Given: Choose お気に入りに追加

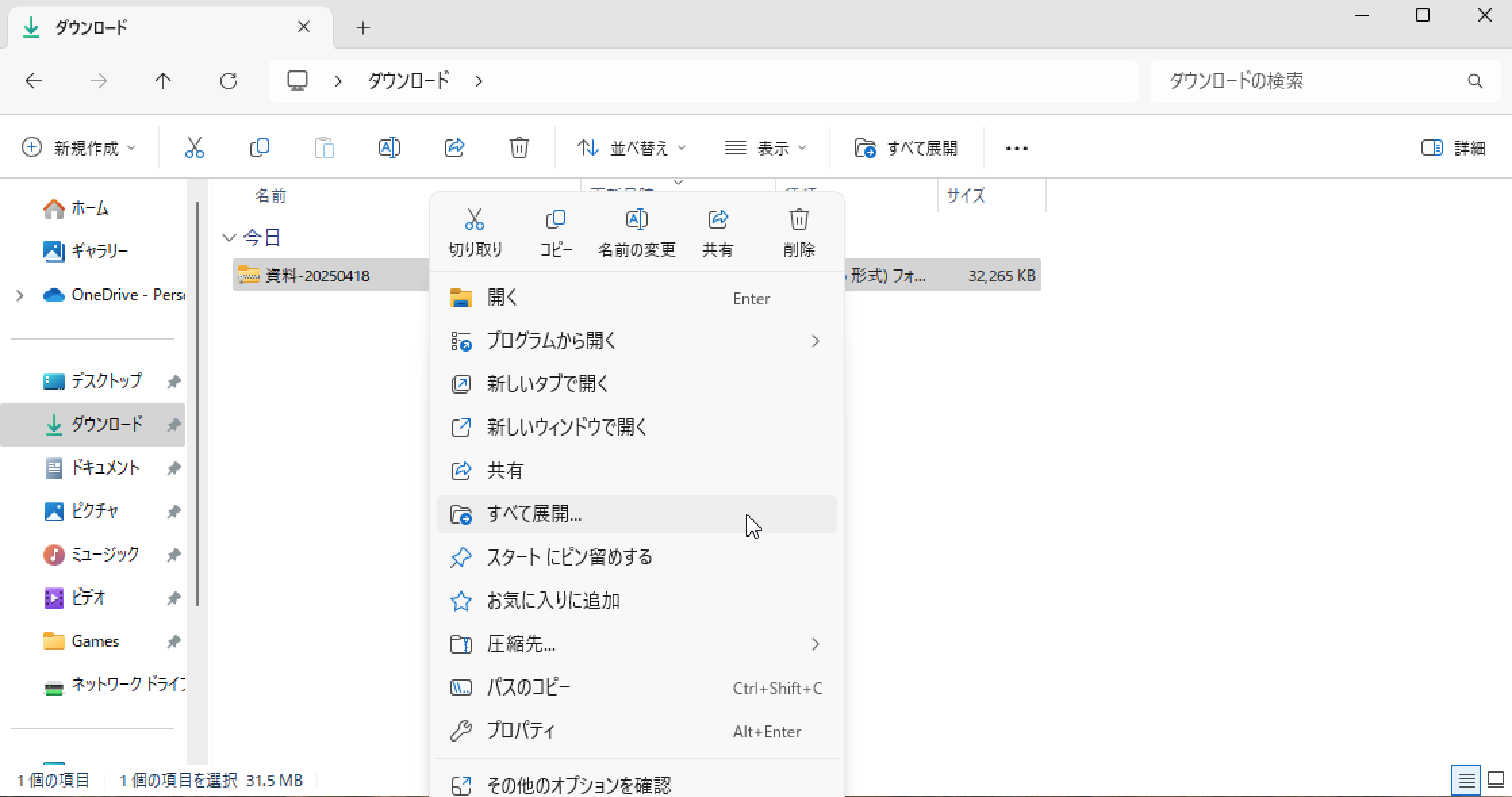Looking at the screenshot, I should click(637, 601).
